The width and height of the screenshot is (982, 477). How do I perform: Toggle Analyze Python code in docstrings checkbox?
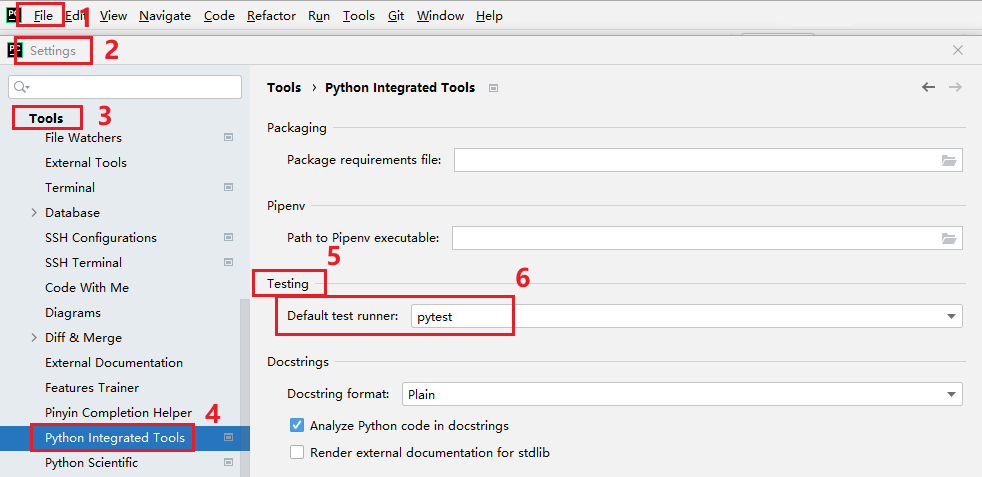(297, 425)
